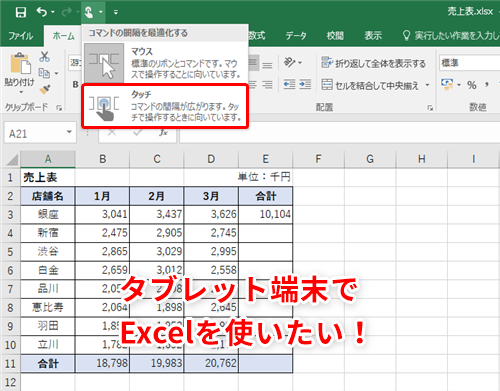Expand the 貼り付け paste options arrow
The height and width of the screenshot is (391, 500).
click(21, 92)
